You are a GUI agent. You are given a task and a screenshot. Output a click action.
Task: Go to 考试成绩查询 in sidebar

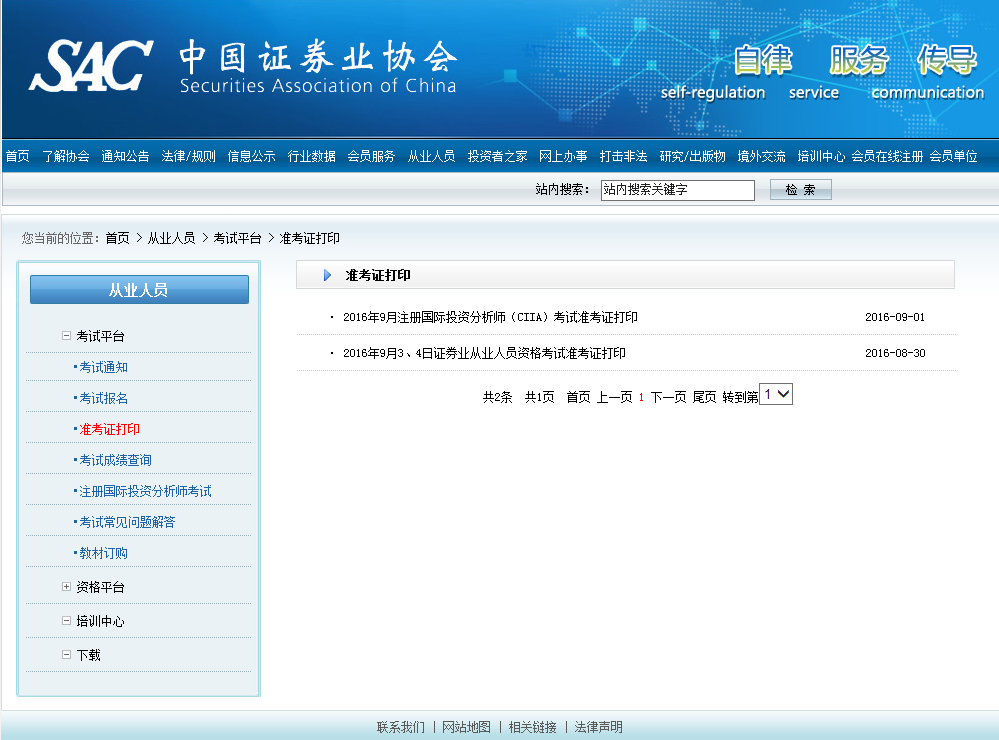pos(115,460)
